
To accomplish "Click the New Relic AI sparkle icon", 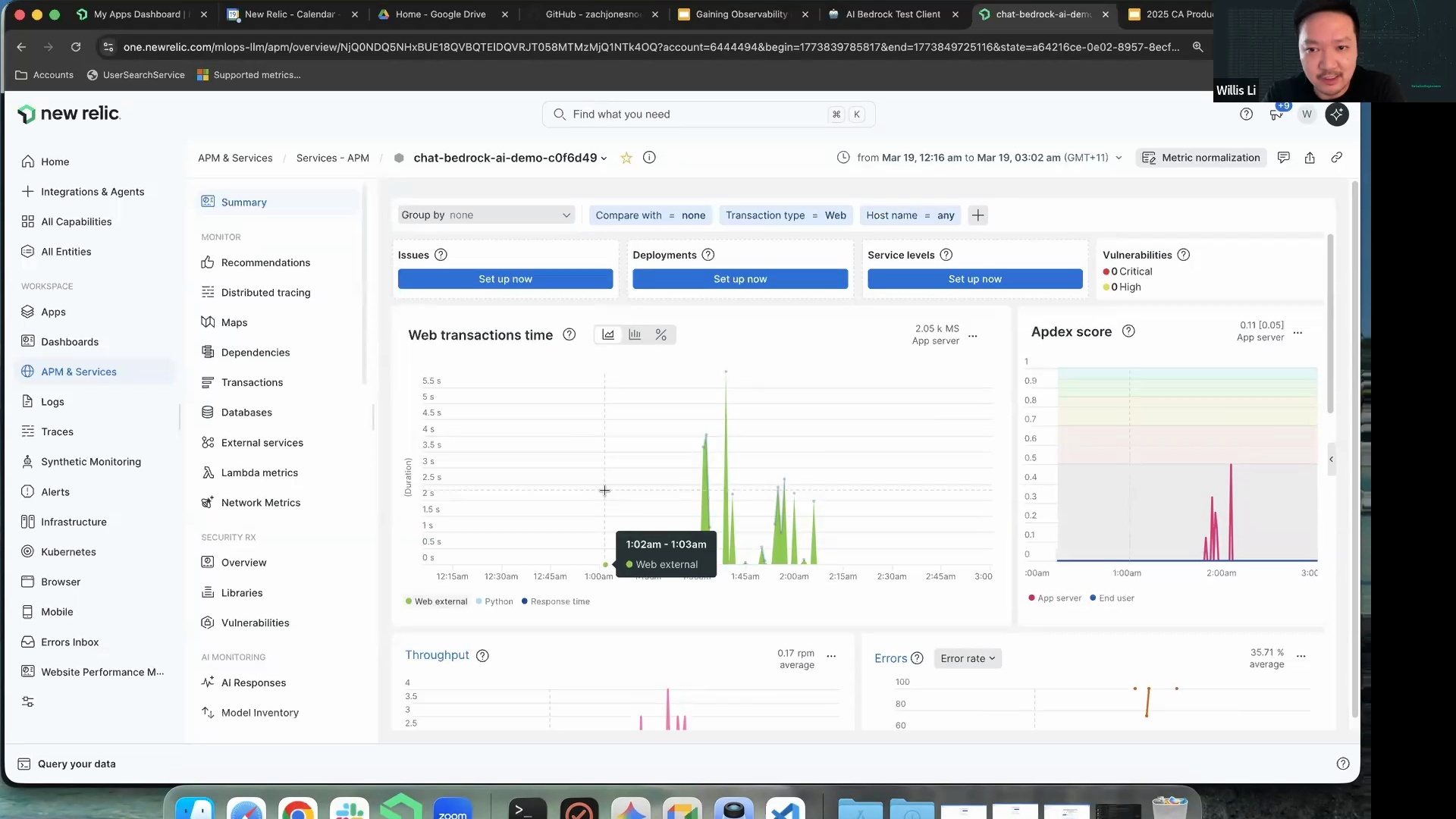I will click(x=1337, y=115).
